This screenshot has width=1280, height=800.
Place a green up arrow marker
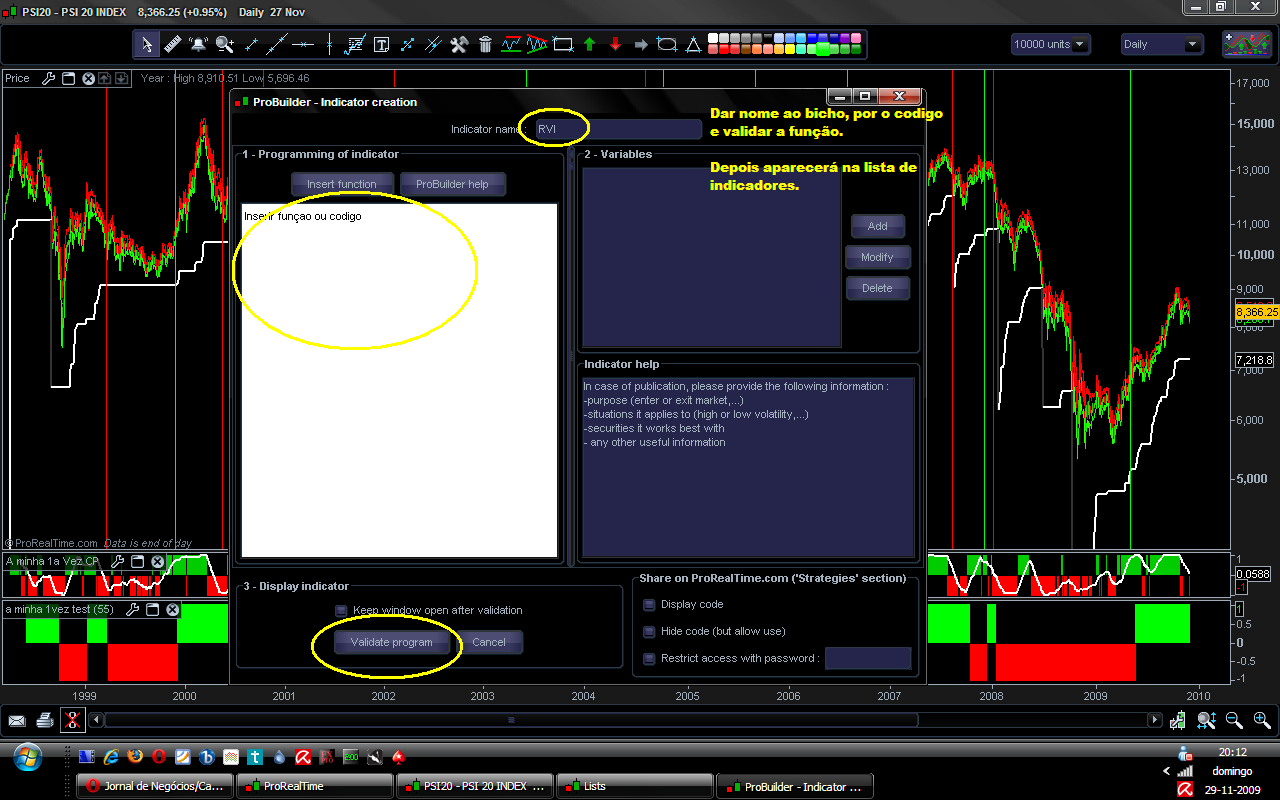point(589,44)
